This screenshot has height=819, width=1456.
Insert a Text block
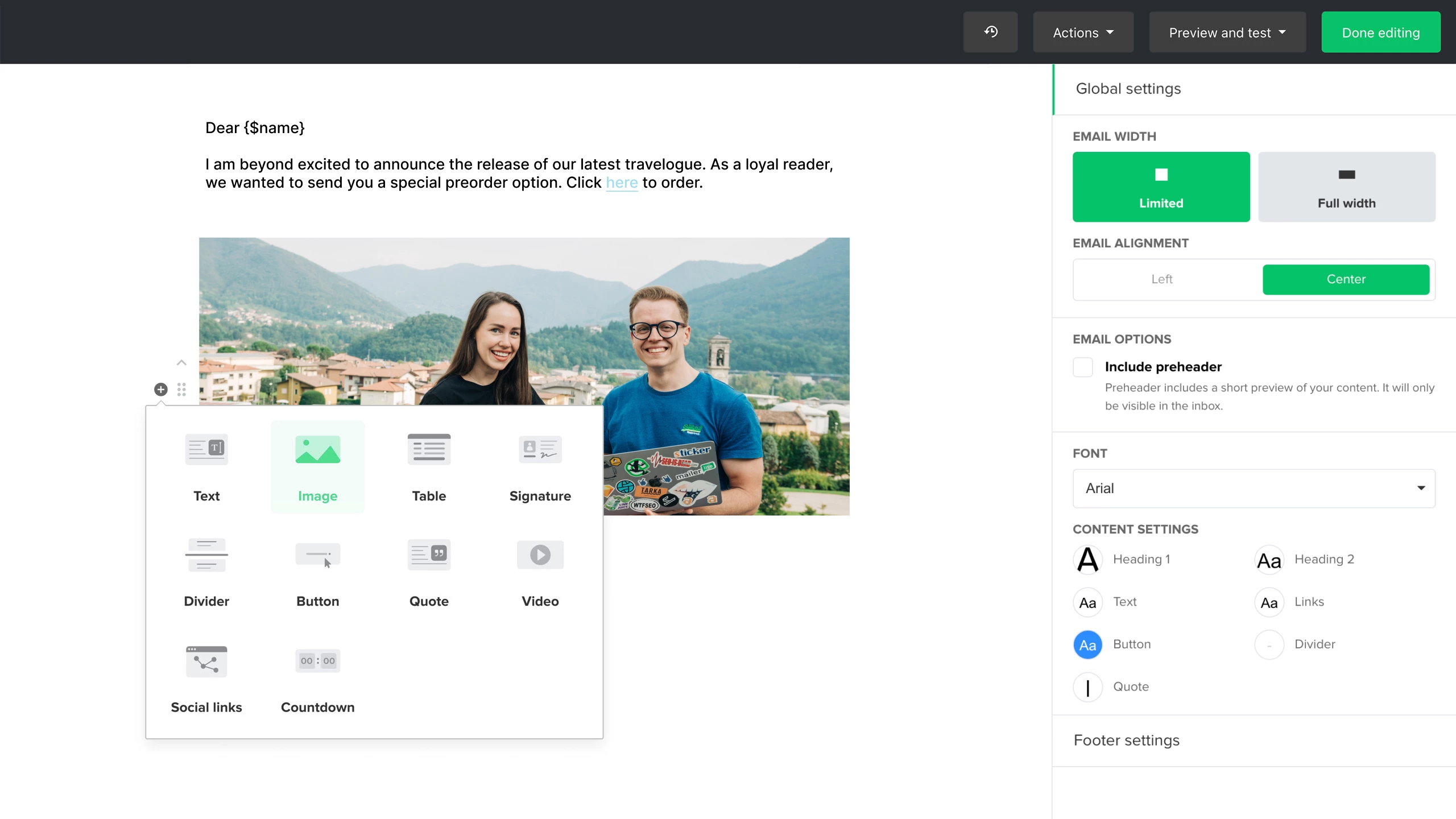[206, 466]
